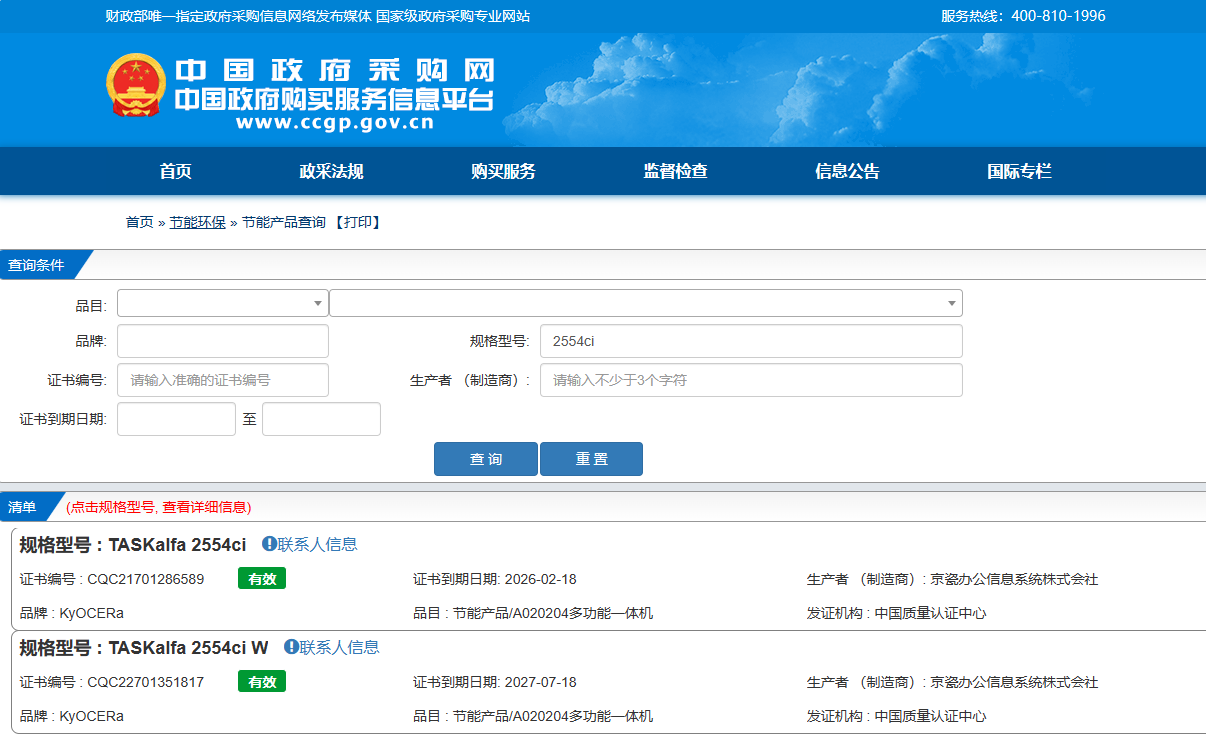The height and width of the screenshot is (753, 1206).
Task: Click the 证书到期日期 end date field
Action: click(x=321, y=419)
